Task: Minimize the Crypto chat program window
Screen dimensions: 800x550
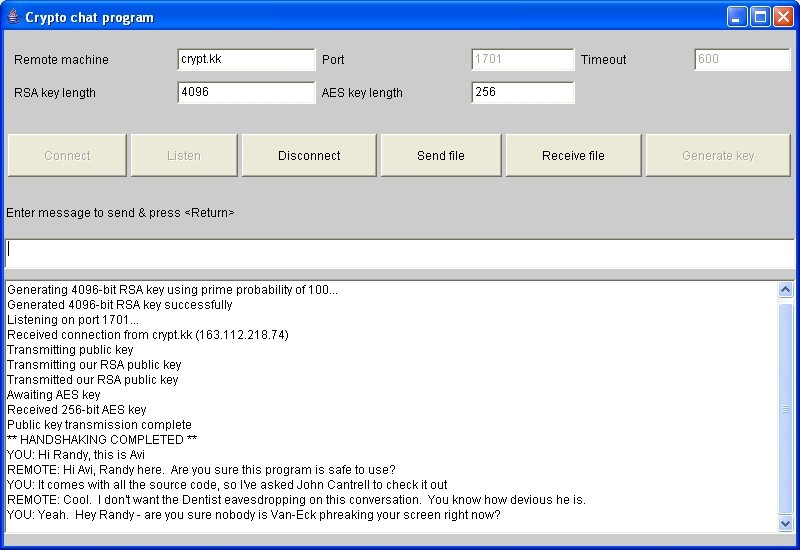Action: tap(736, 17)
